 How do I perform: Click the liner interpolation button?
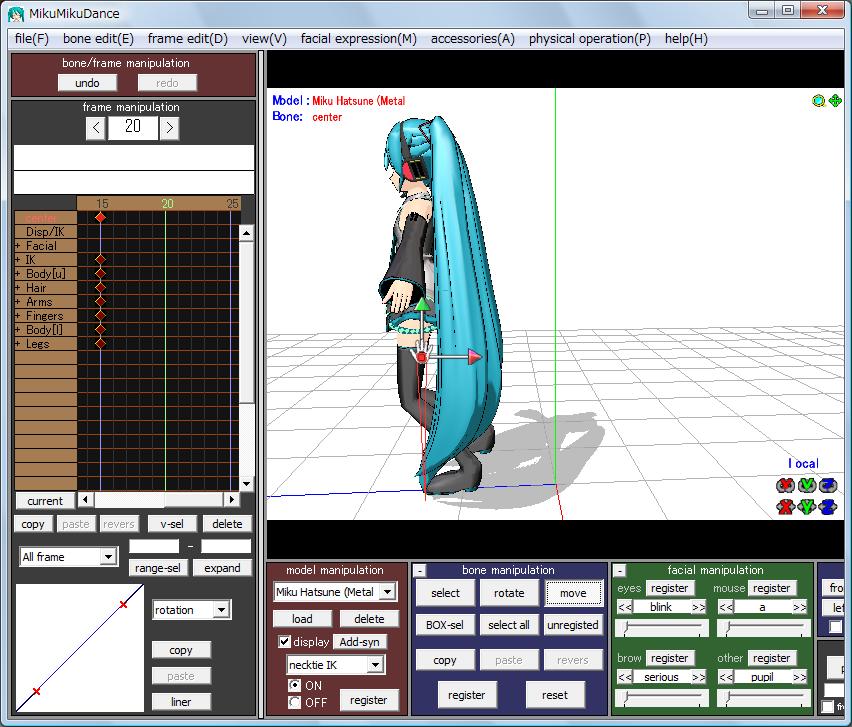coord(181,702)
